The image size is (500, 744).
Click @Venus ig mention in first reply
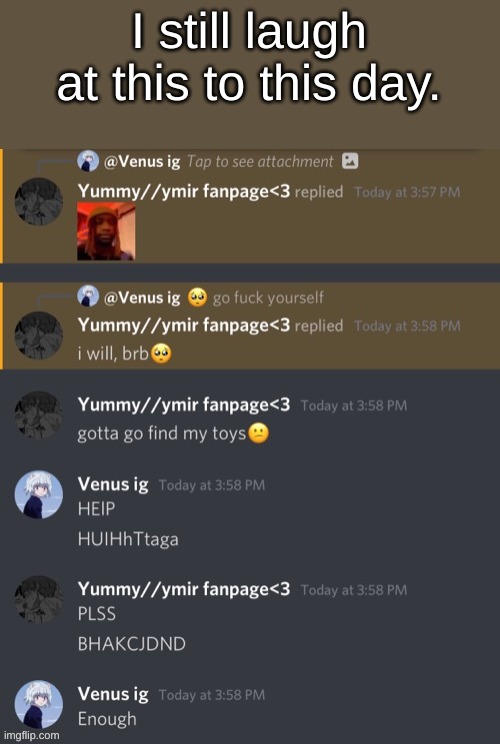[142, 162]
